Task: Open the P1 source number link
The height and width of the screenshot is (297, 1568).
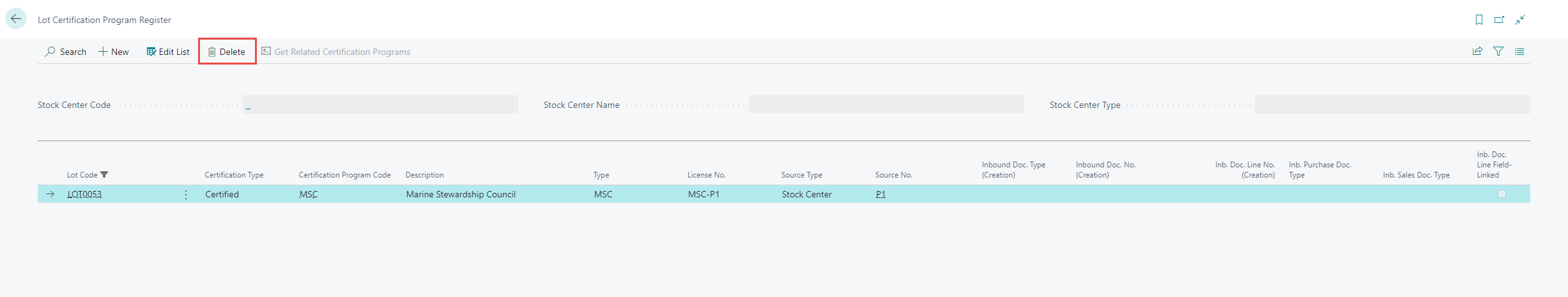Action: [880, 194]
